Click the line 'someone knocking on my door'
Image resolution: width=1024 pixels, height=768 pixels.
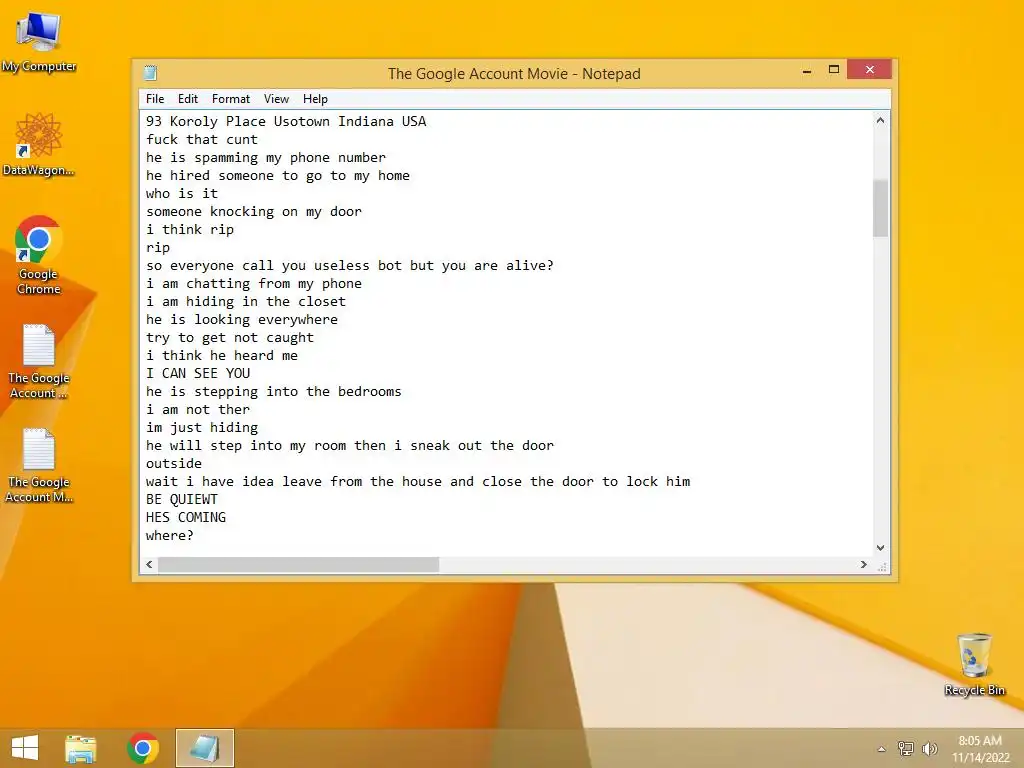click(x=253, y=212)
